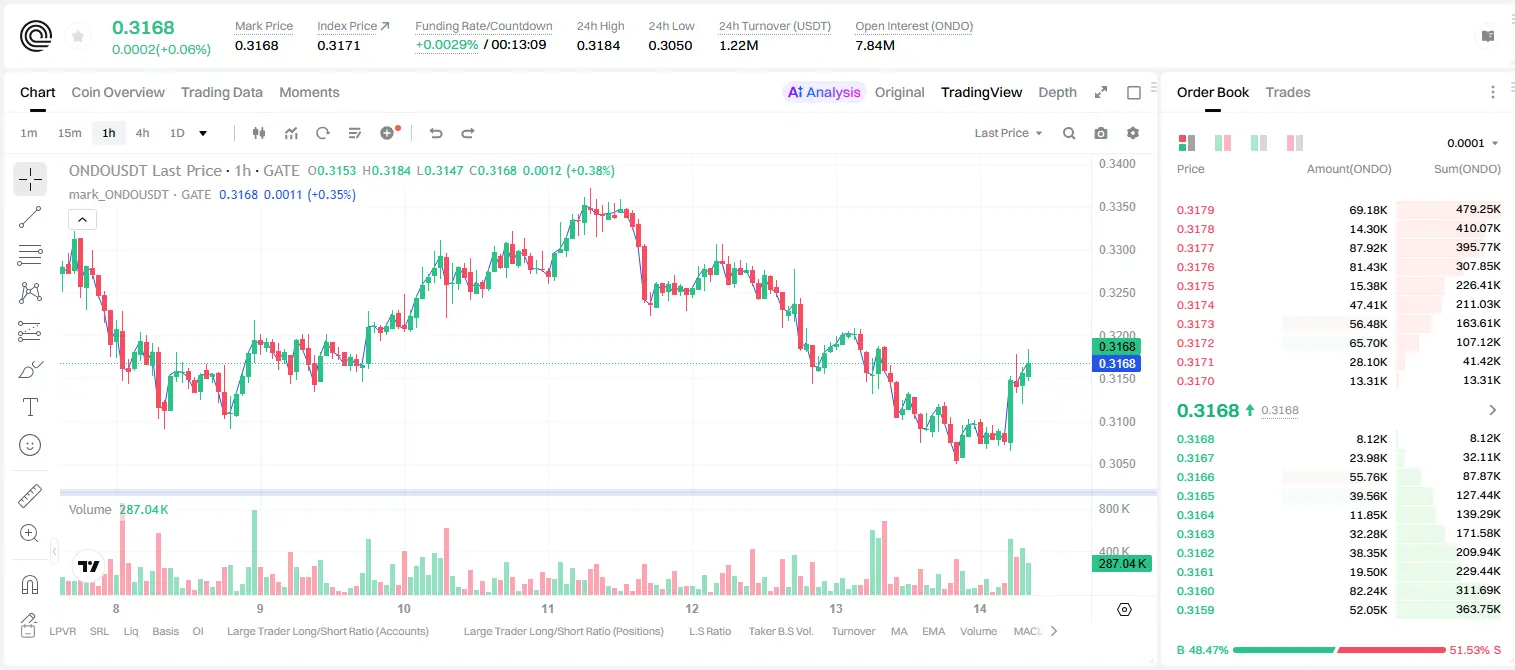
Task: Select the 0.3173 sell price row
Action: coord(1338,324)
